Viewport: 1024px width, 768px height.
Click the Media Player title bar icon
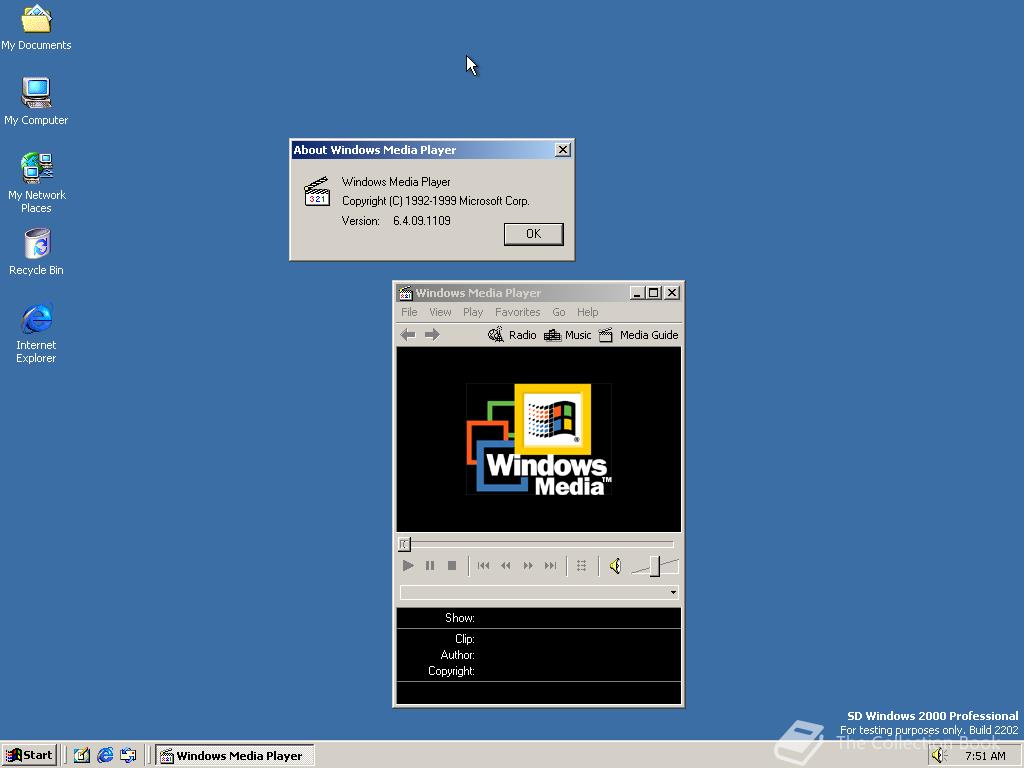coord(406,293)
